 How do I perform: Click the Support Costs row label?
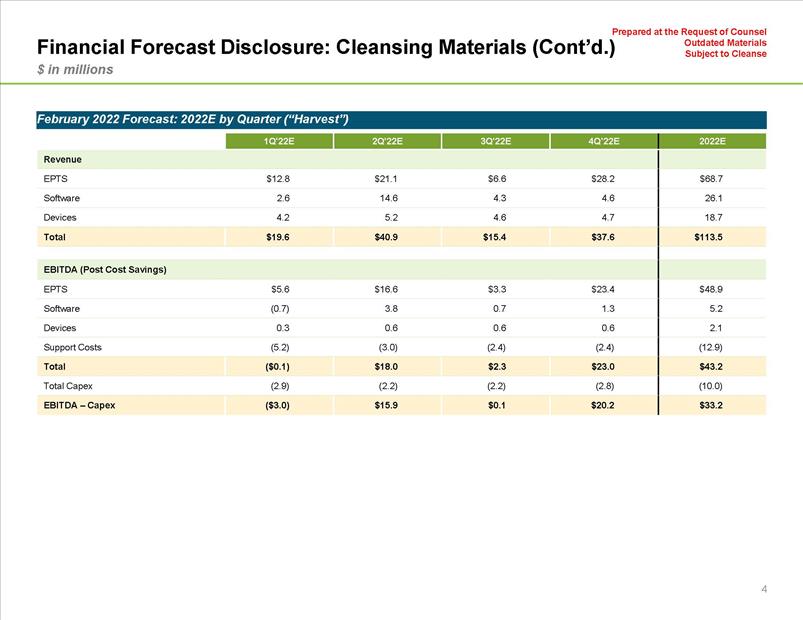pos(72,347)
